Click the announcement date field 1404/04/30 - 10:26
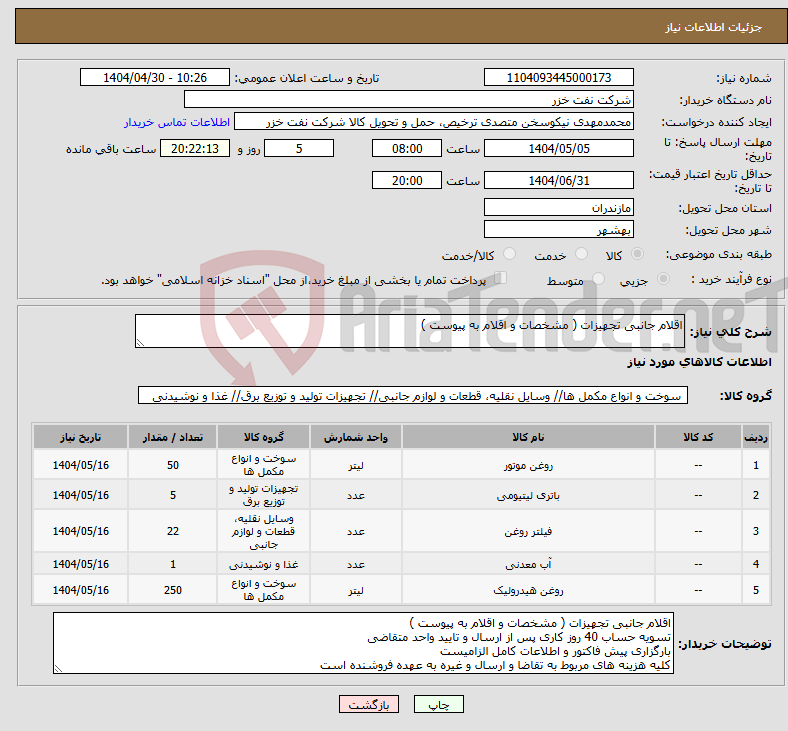788x731 pixels. pos(155,77)
